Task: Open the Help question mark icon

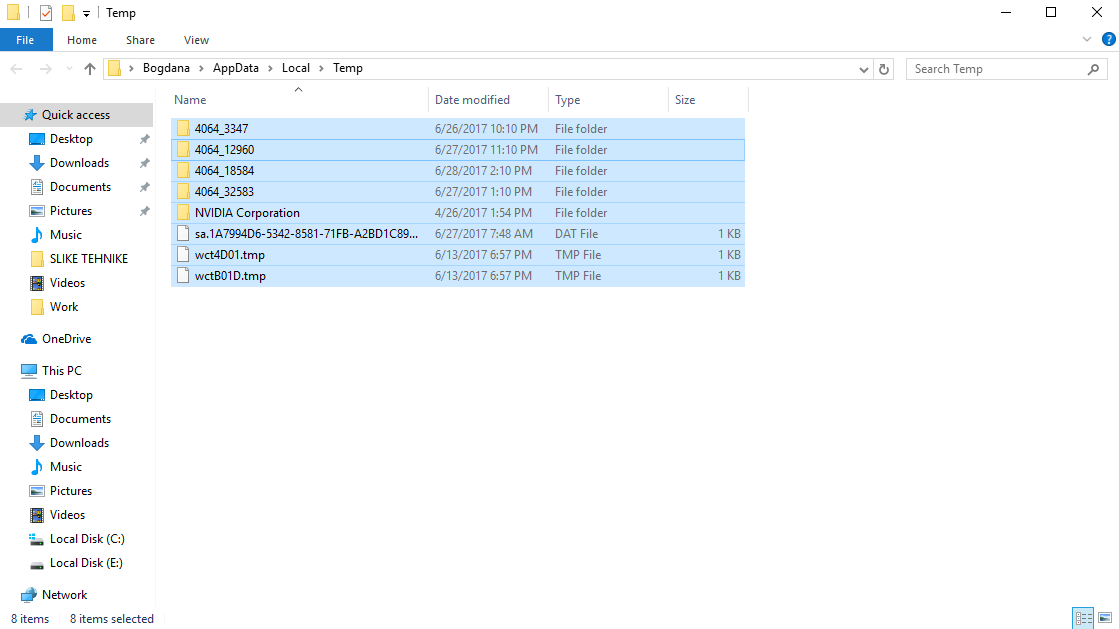Action: [x=1108, y=39]
